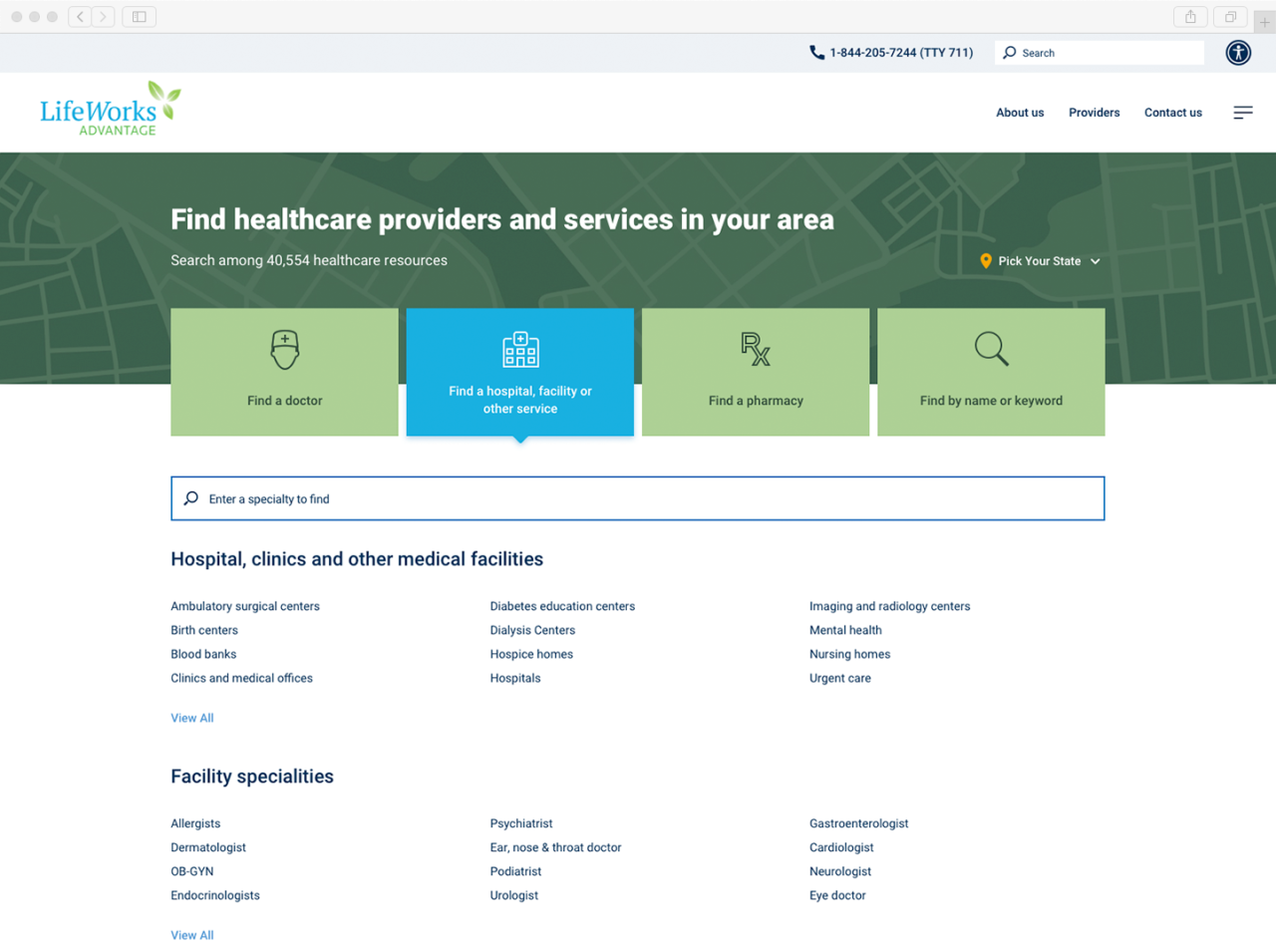Screen dimensions: 1276x952
Task: Open the hamburger menu icon
Action: coord(1242,113)
